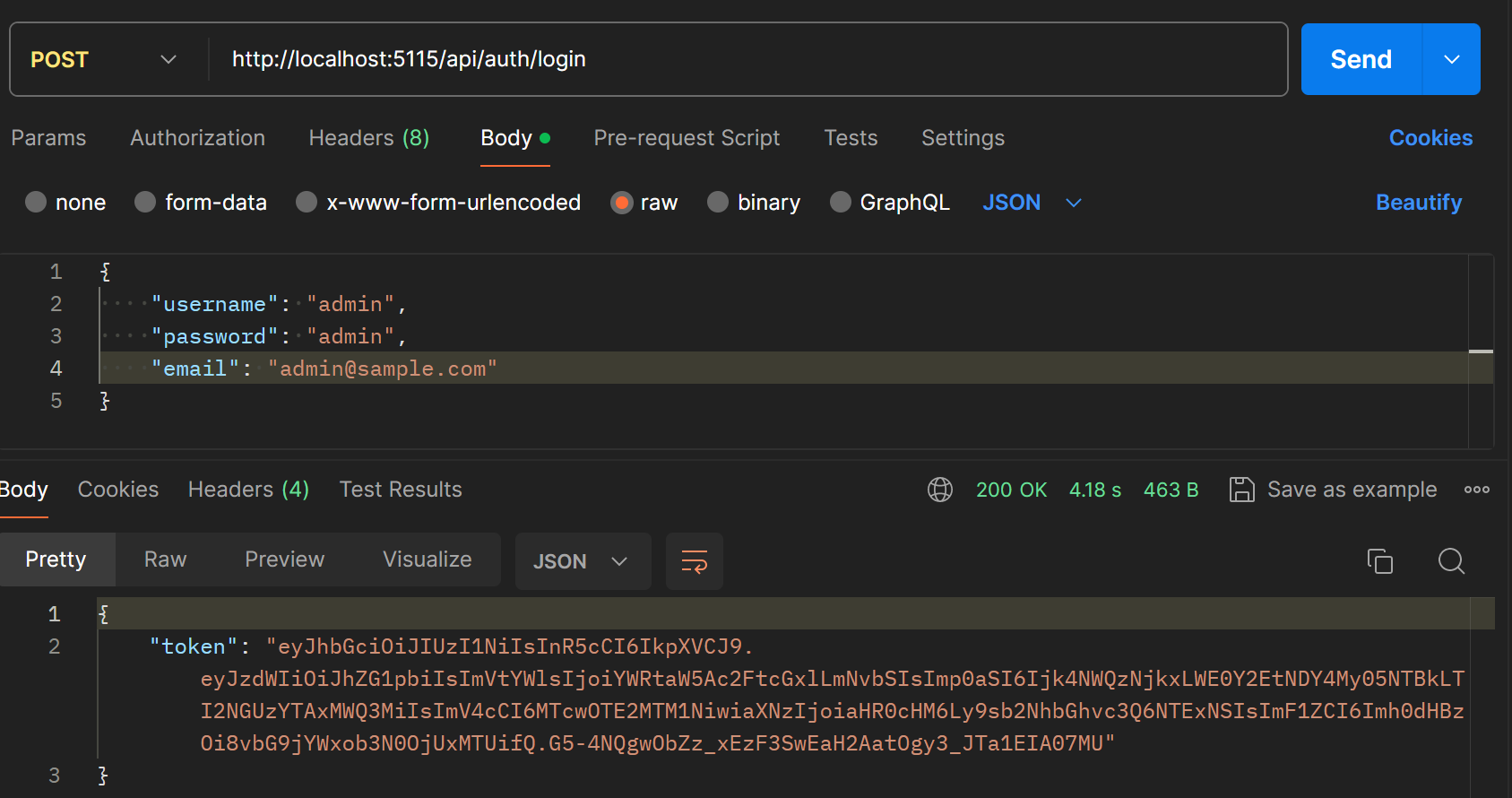Choose the GraphQL body radio option
1512x798 pixels.
pyautogui.click(x=840, y=203)
